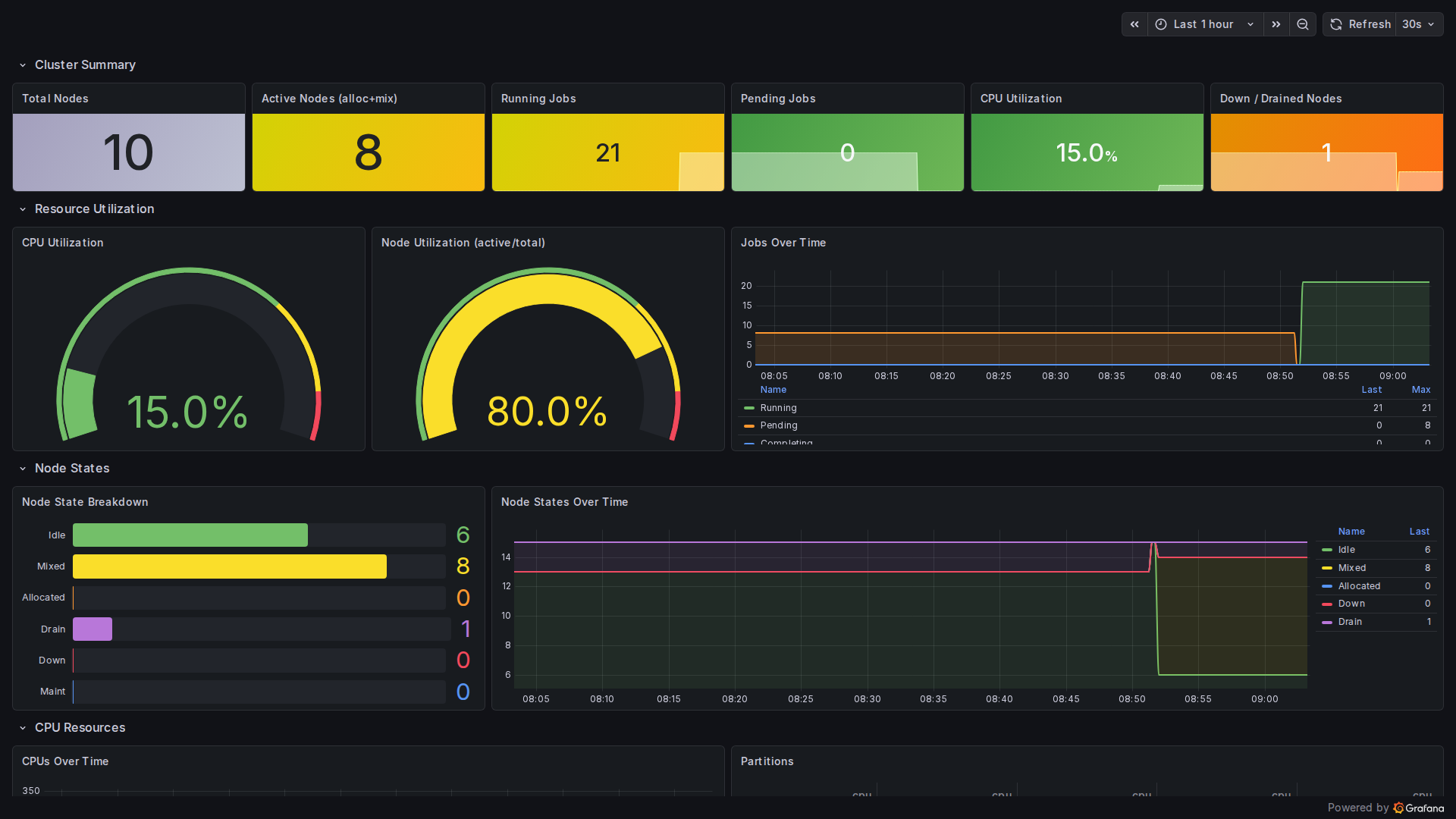
Task: Click the Down row label in breakdown
Action: (52, 661)
